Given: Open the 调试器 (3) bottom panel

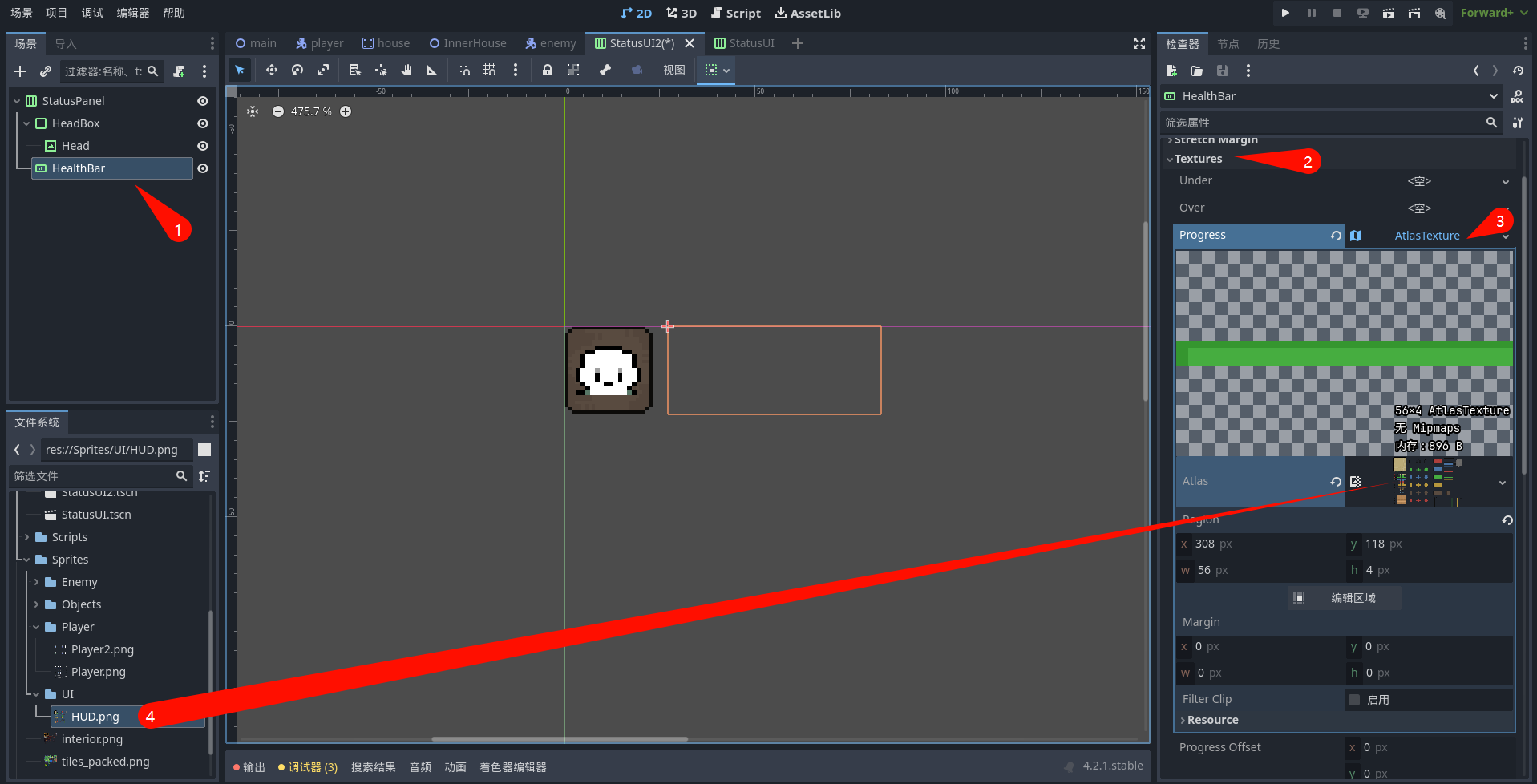Looking at the screenshot, I should 308,767.
